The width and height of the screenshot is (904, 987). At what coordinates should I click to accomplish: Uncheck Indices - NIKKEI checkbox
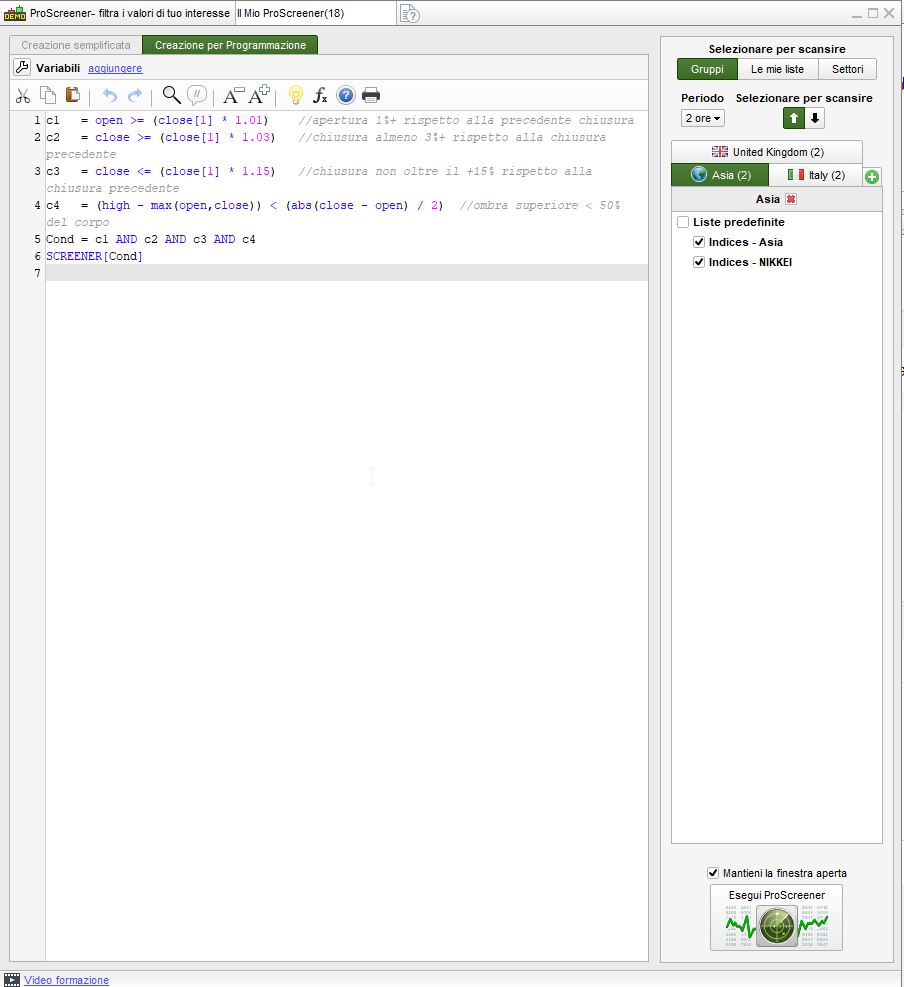point(699,262)
